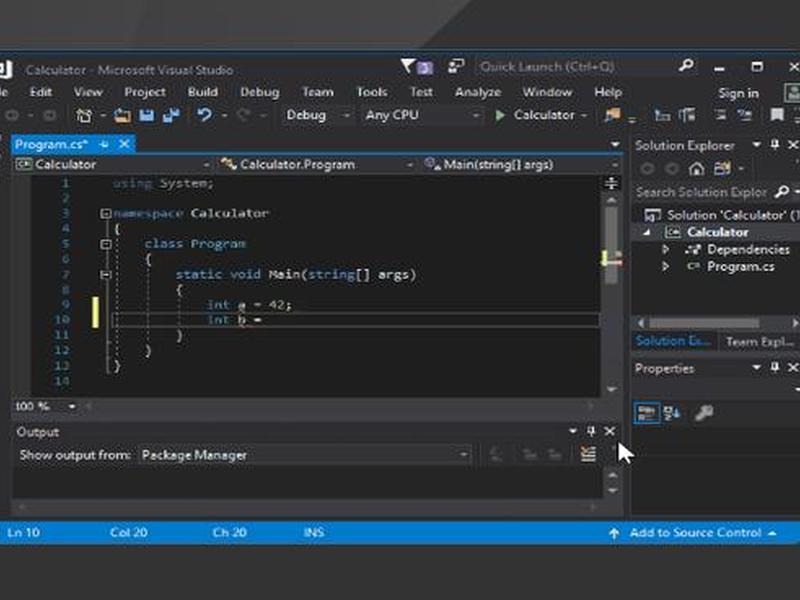This screenshot has width=800, height=600.
Task: Click the New Project toolbar icon
Action: [x=84, y=116]
